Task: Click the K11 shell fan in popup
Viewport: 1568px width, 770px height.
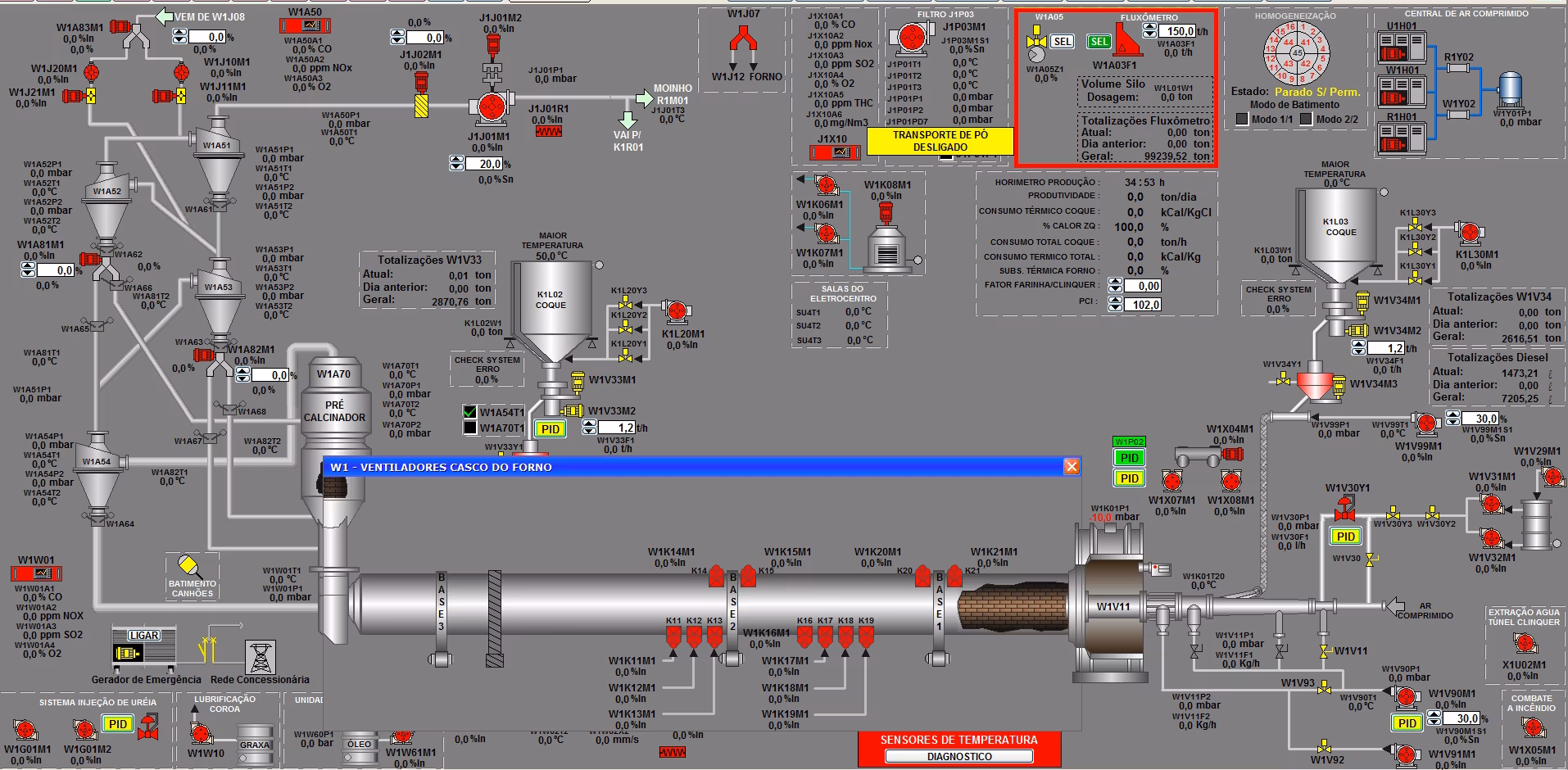Action: [673, 637]
